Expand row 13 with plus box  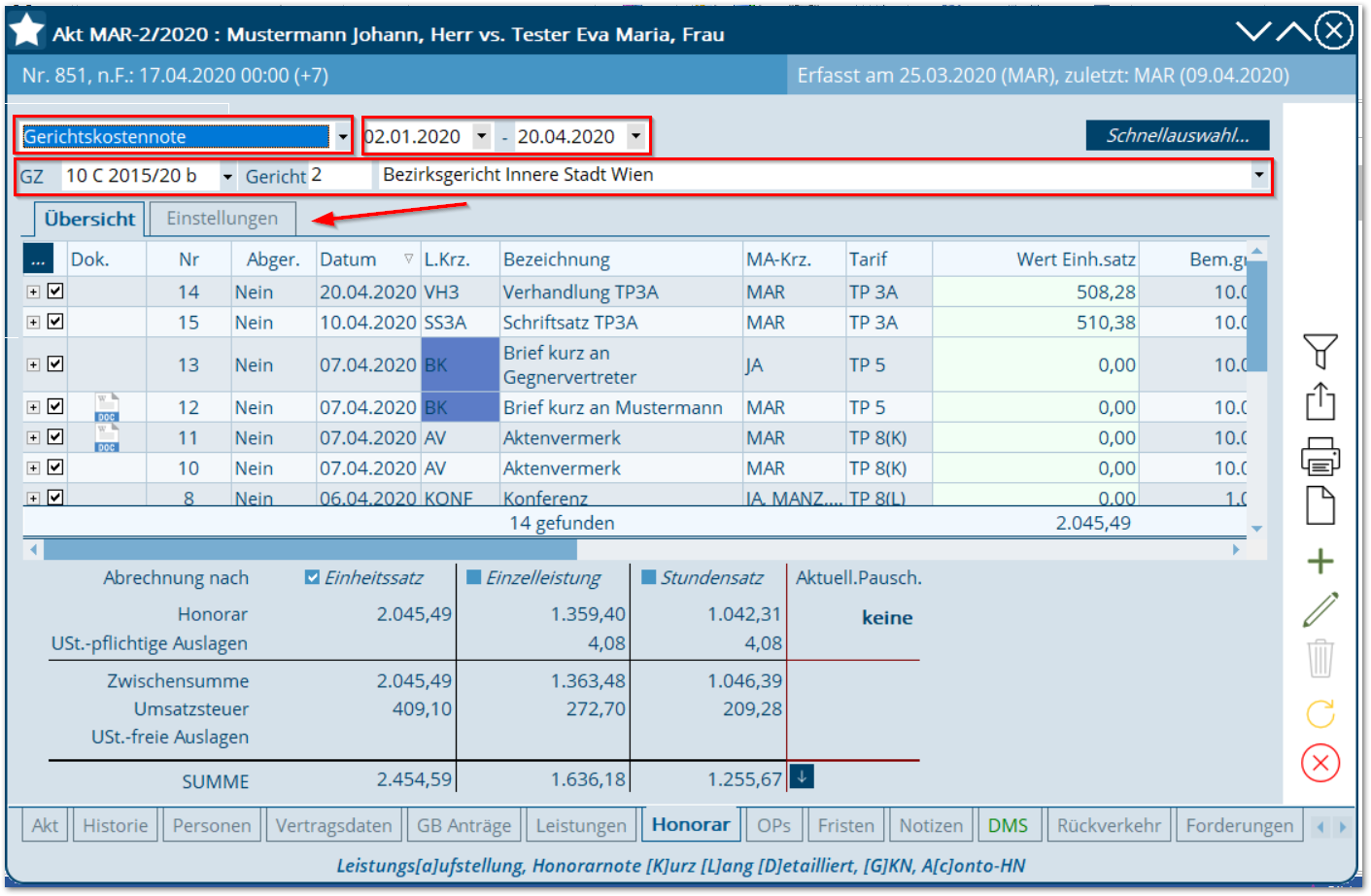(x=33, y=364)
